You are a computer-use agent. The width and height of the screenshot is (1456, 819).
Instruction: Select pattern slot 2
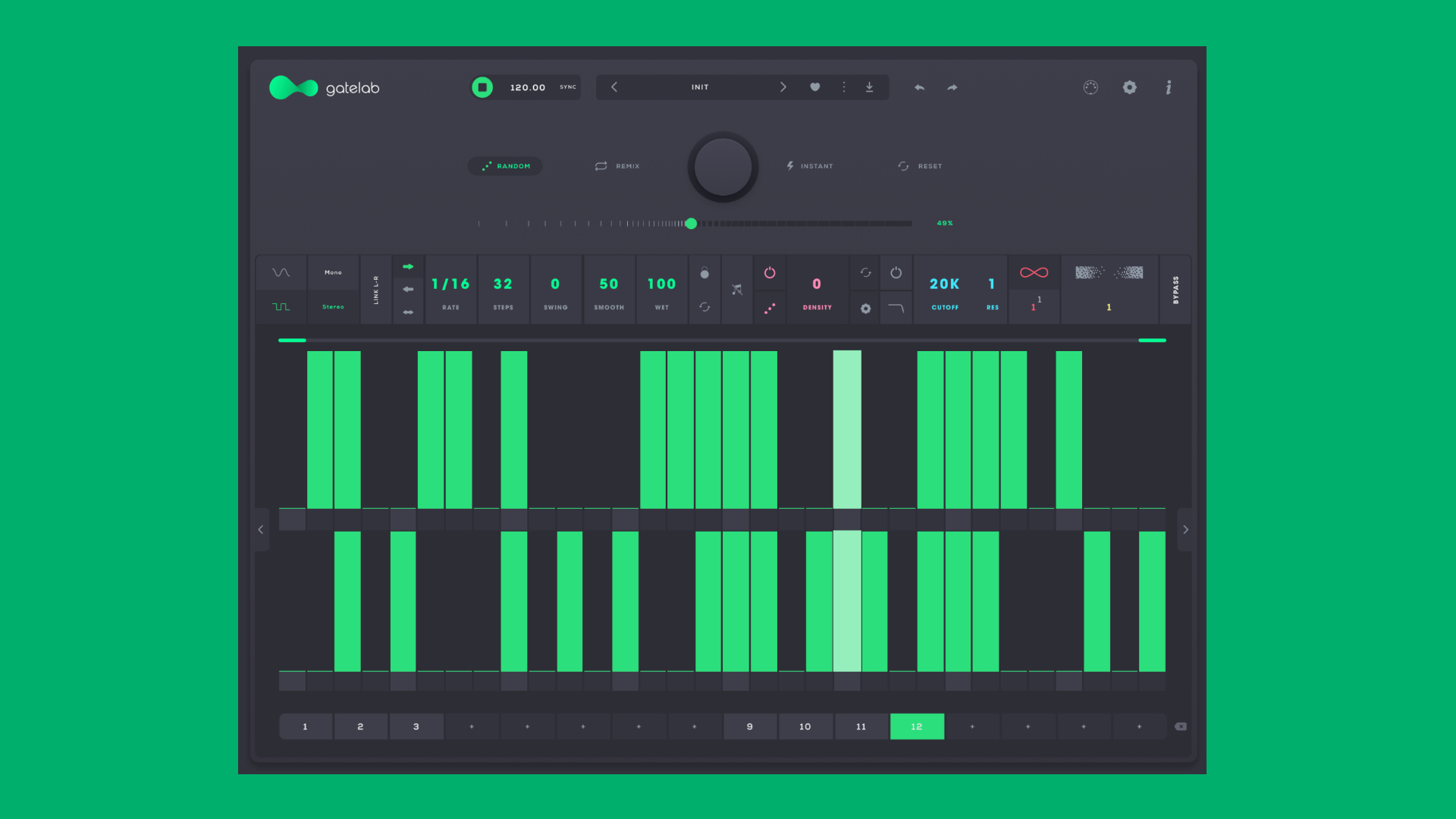360,726
